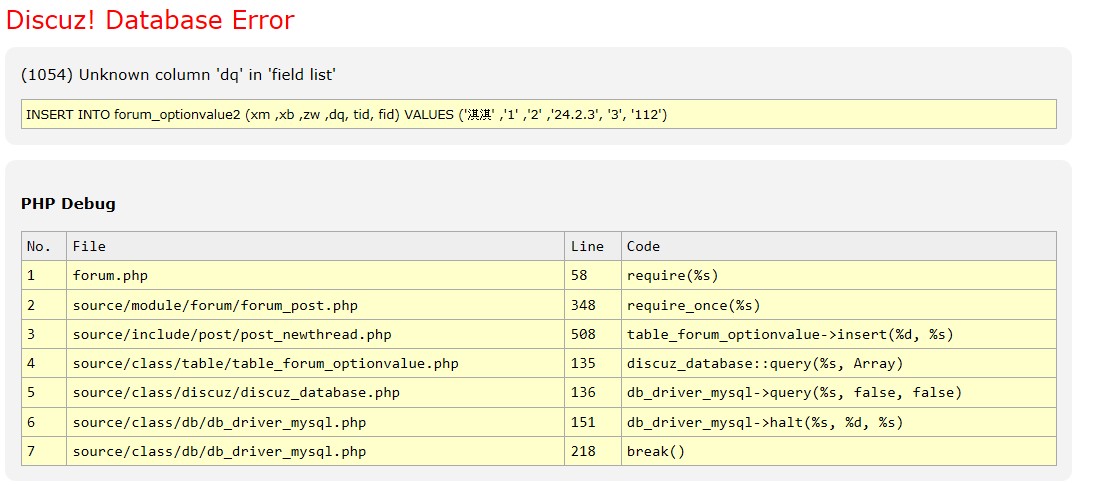Click line number 151

593,422
